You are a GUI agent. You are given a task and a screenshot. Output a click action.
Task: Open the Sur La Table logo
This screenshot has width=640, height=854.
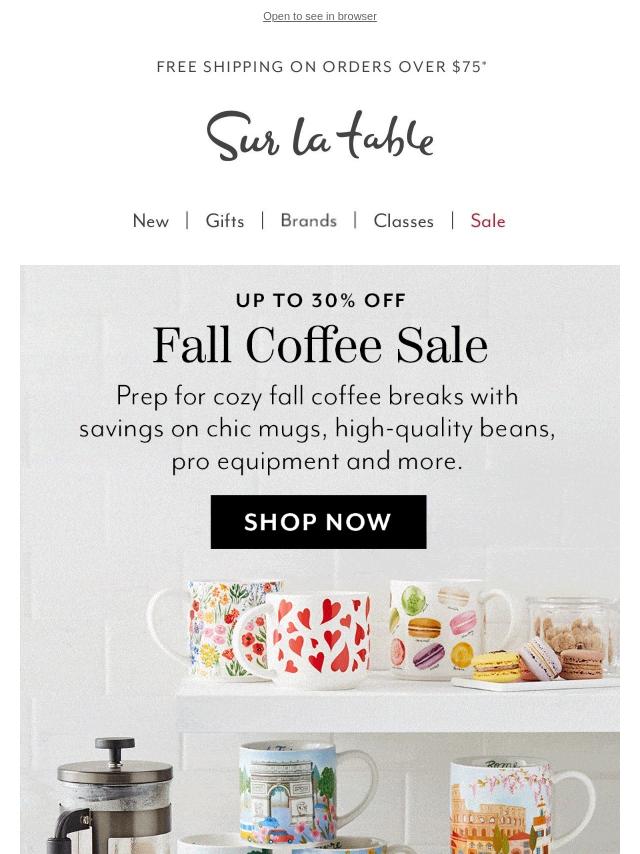320,137
